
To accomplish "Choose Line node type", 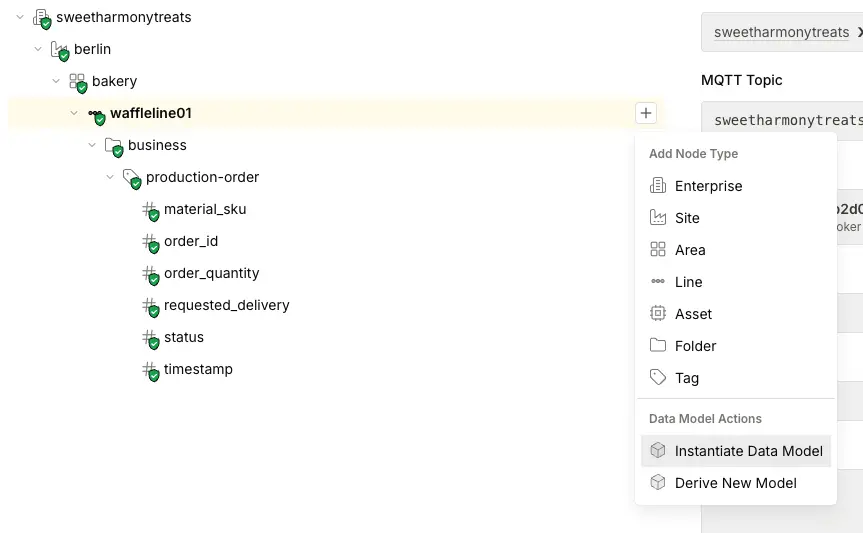I will pyautogui.click(x=736, y=282).
